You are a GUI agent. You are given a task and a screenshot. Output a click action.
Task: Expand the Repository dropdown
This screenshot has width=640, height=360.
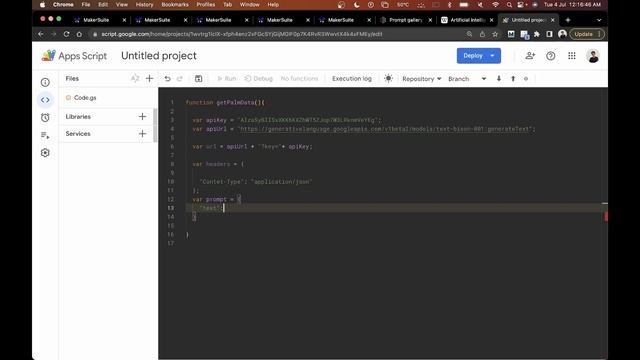(x=422, y=79)
